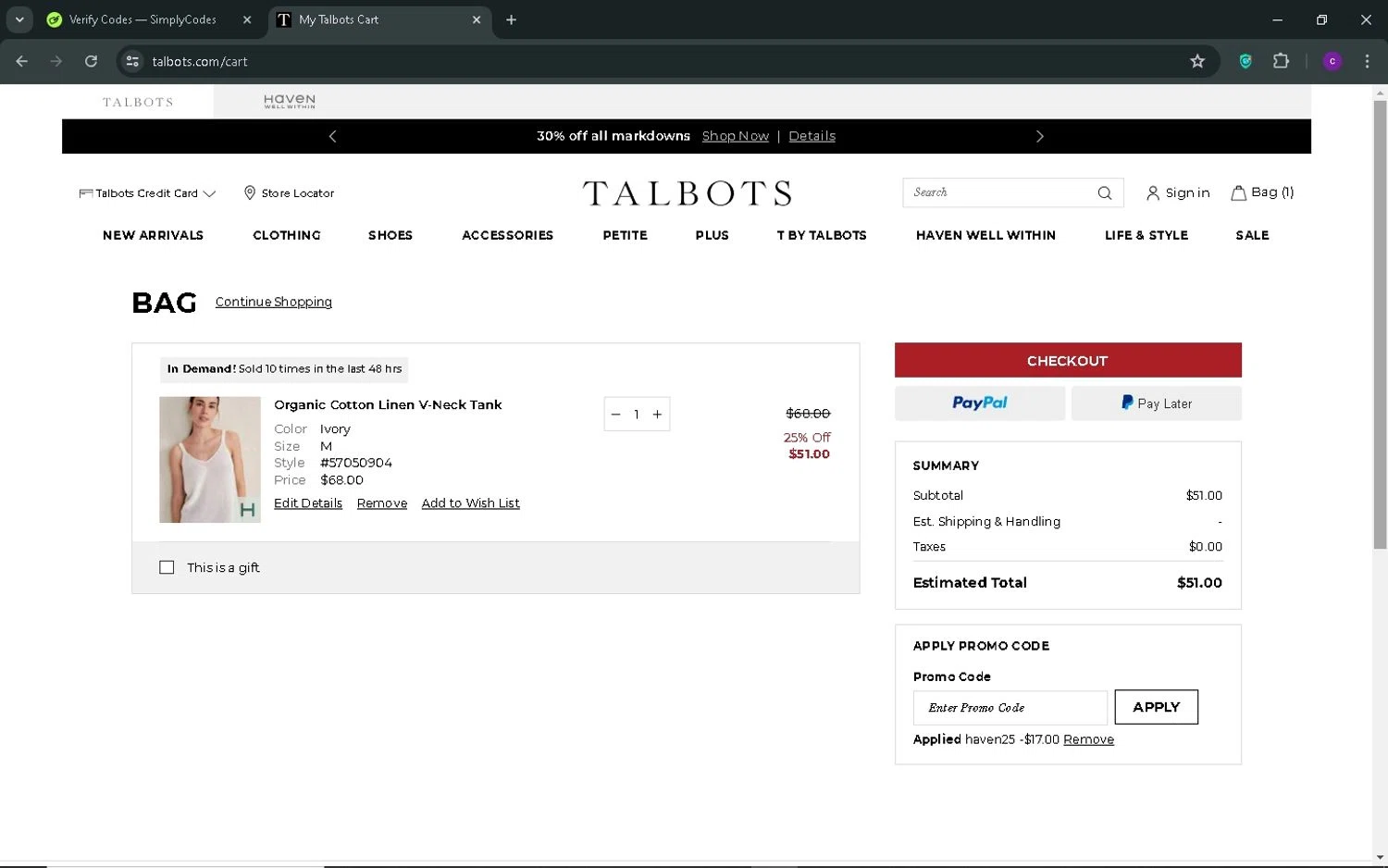This screenshot has width=1388, height=868.
Task: Open the shopping Bag (1) icon
Action: (x=1262, y=192)
